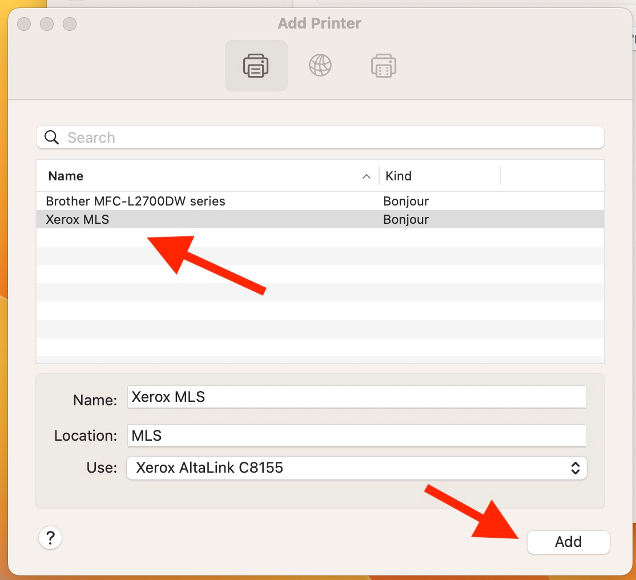Click Bonjour kind in Brother row
Viewport: 636px width, 580px height.
(406, 201)
